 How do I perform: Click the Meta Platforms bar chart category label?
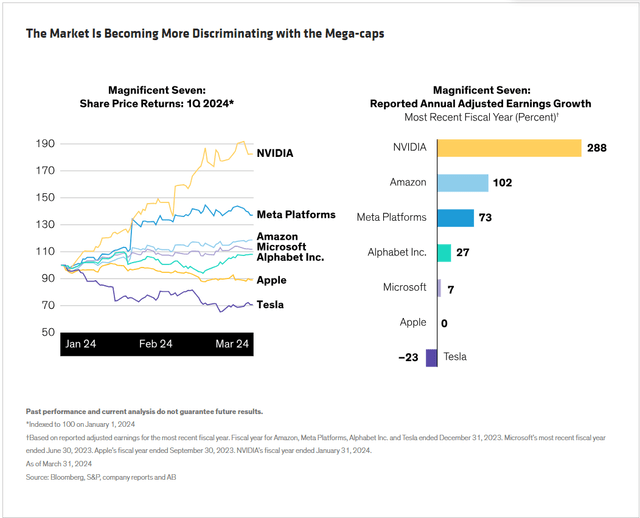[x=391, y=217]
